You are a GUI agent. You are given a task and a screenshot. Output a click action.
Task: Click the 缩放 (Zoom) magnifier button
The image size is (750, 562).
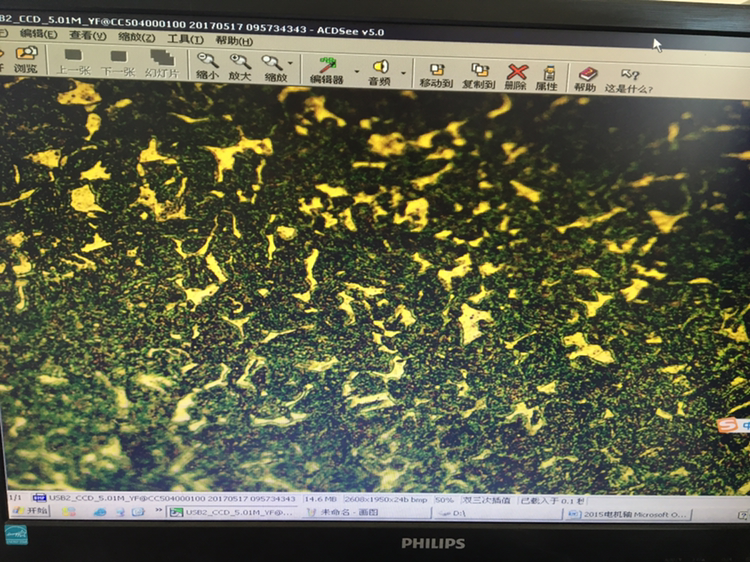(273, 68)
